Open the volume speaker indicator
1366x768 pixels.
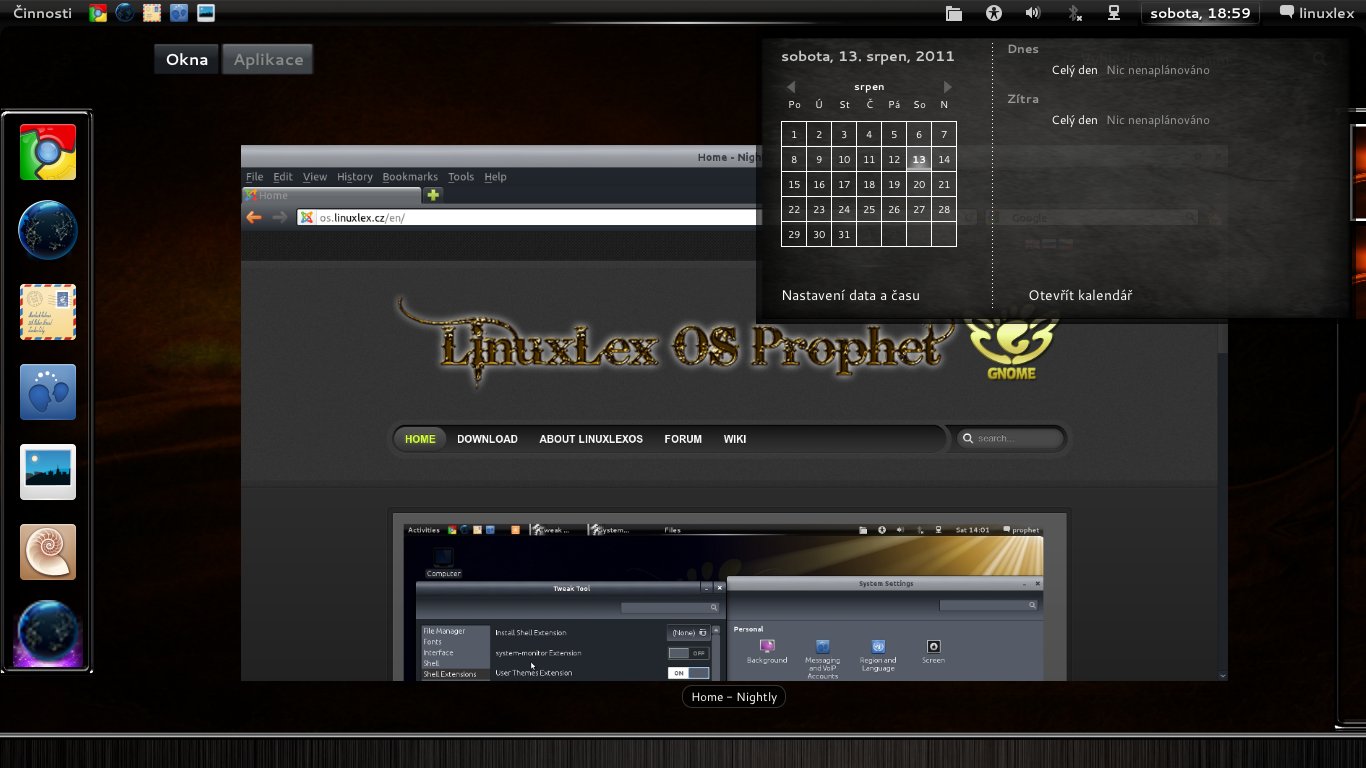tap(1033, 13)
